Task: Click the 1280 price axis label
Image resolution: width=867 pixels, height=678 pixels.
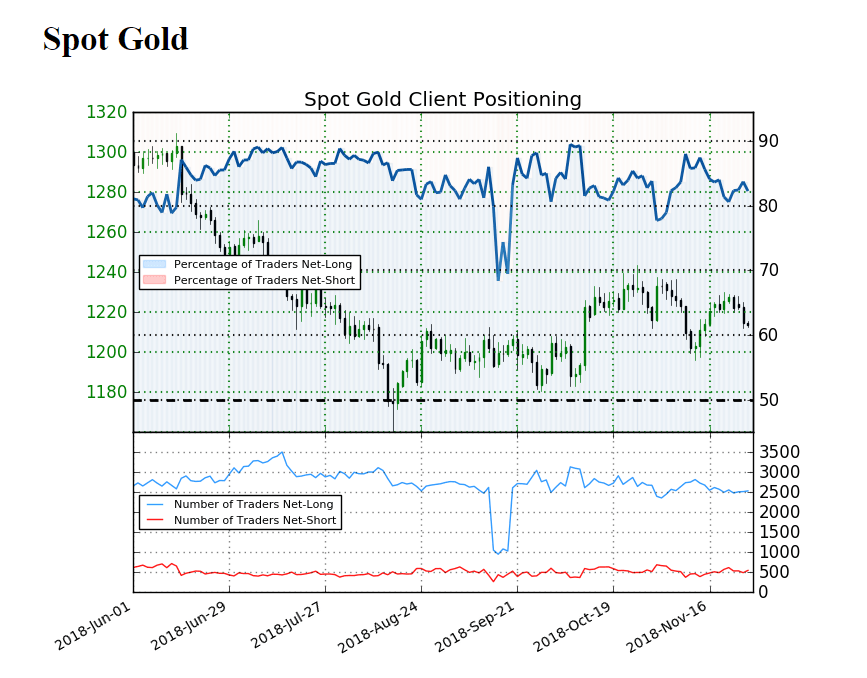Action: (x=107, y=192)
